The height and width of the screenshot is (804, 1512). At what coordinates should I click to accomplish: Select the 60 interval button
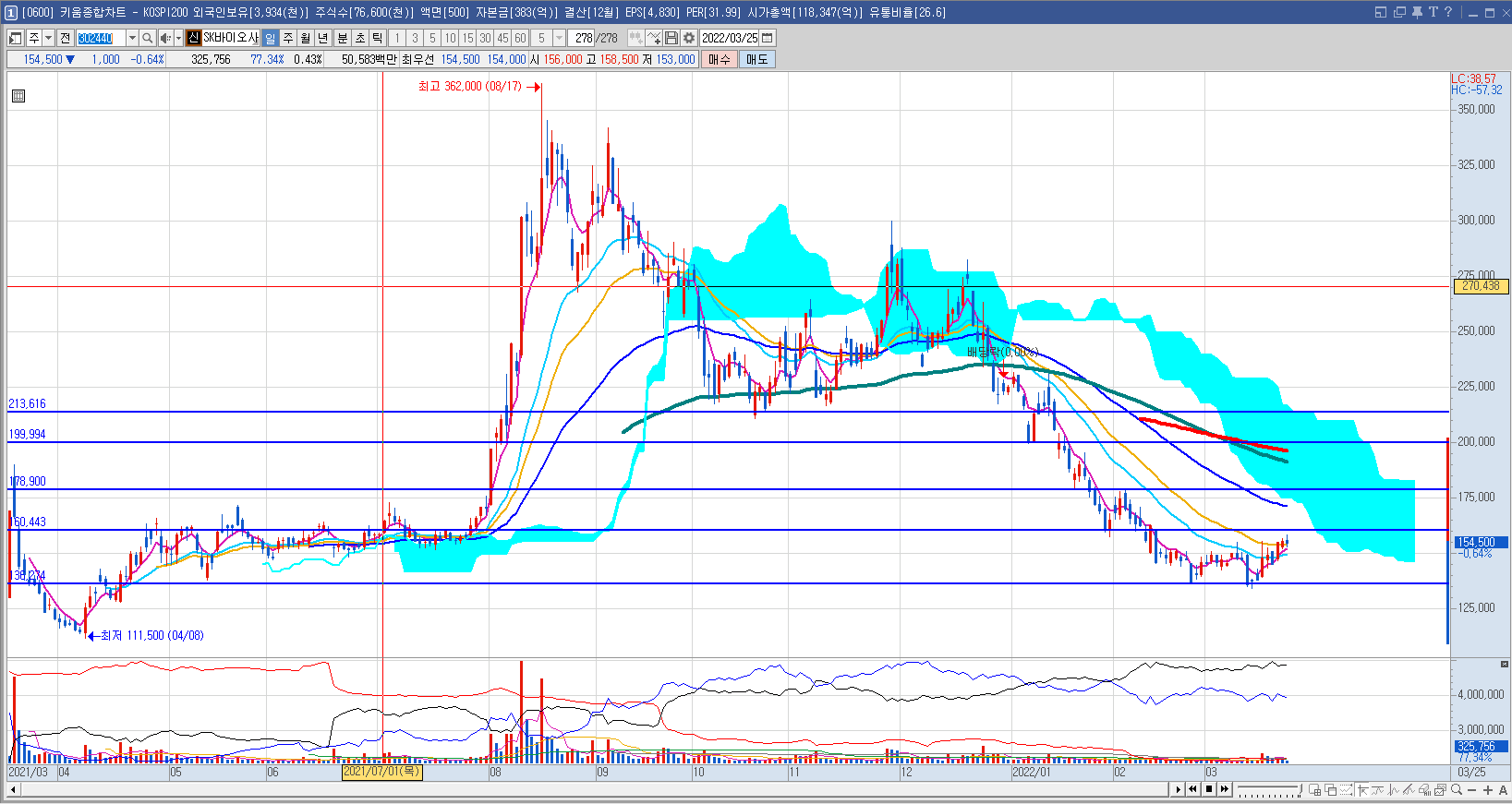[x=520, y=38]
